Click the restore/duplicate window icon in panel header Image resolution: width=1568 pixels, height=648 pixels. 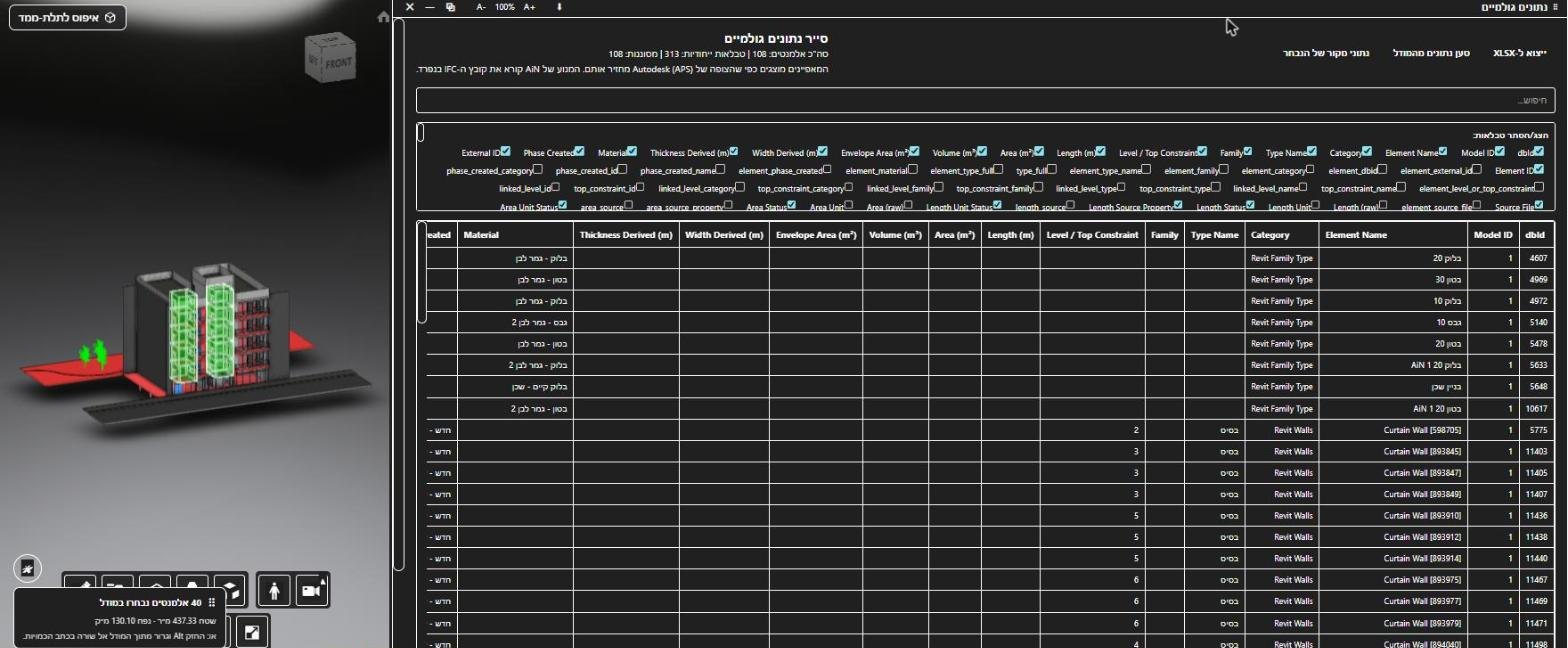450,7
